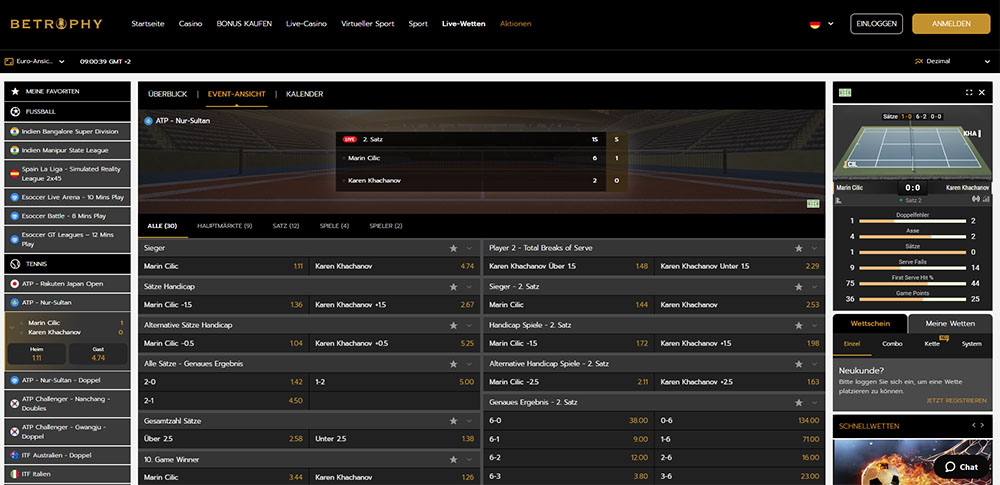Screen dimensions: 1000x485
Task: Click bar chart icon in tracker
Action: [x=985, y=199]
